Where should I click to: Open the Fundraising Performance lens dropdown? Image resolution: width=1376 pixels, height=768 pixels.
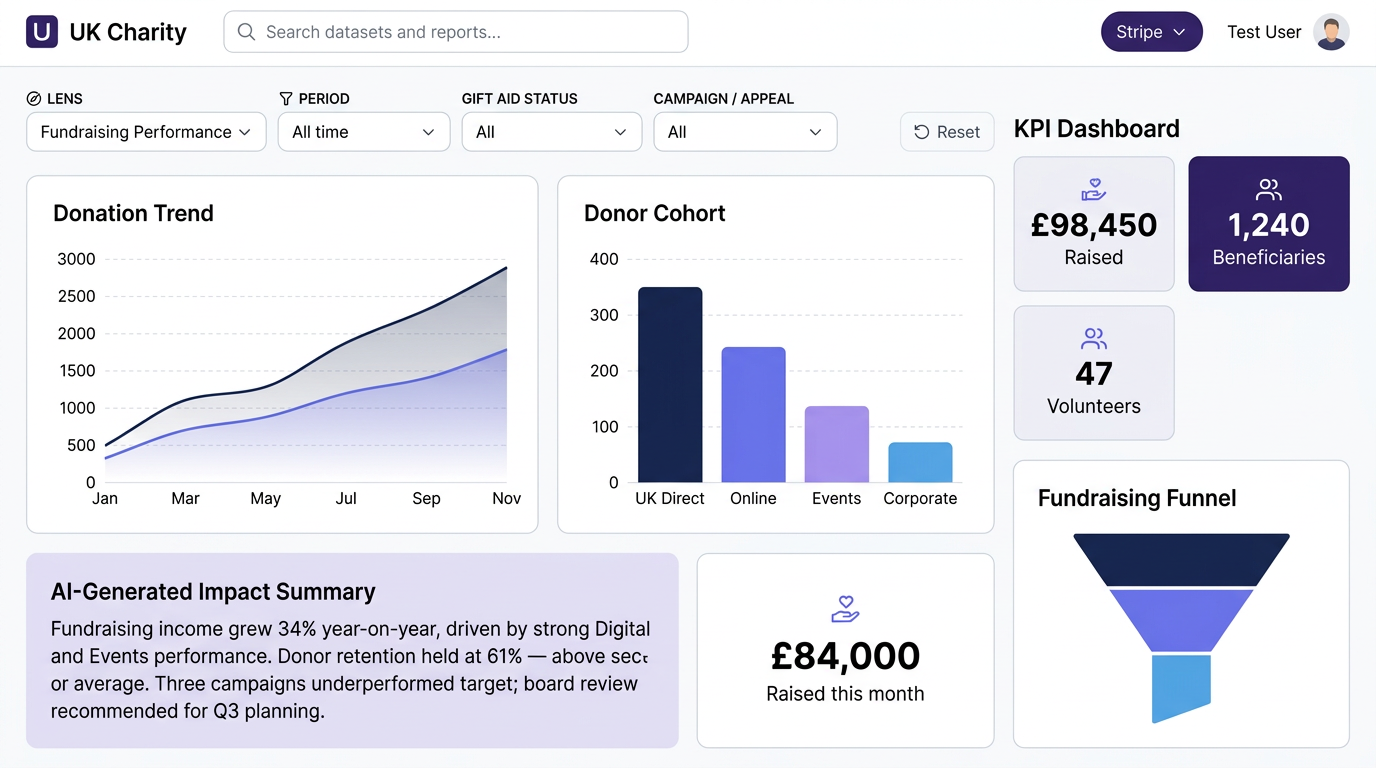(146, 132)
